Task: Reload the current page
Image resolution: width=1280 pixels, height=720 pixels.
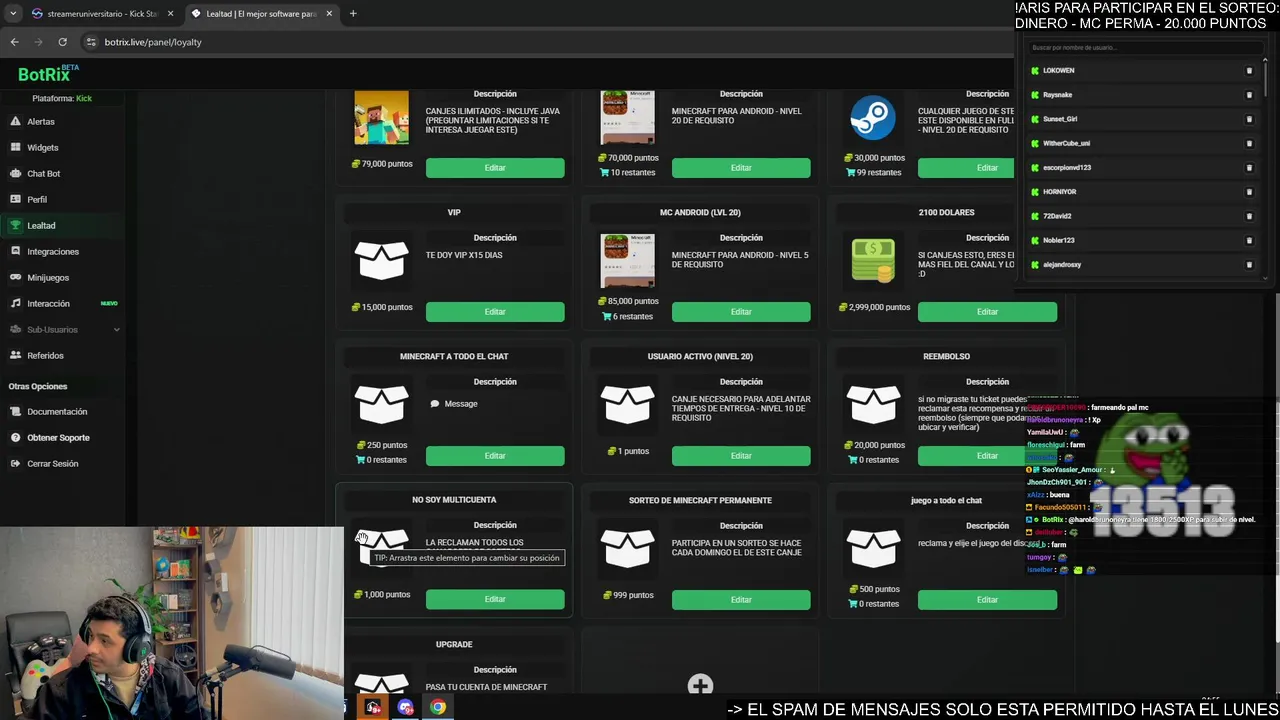Action: (x=62, y=42)
